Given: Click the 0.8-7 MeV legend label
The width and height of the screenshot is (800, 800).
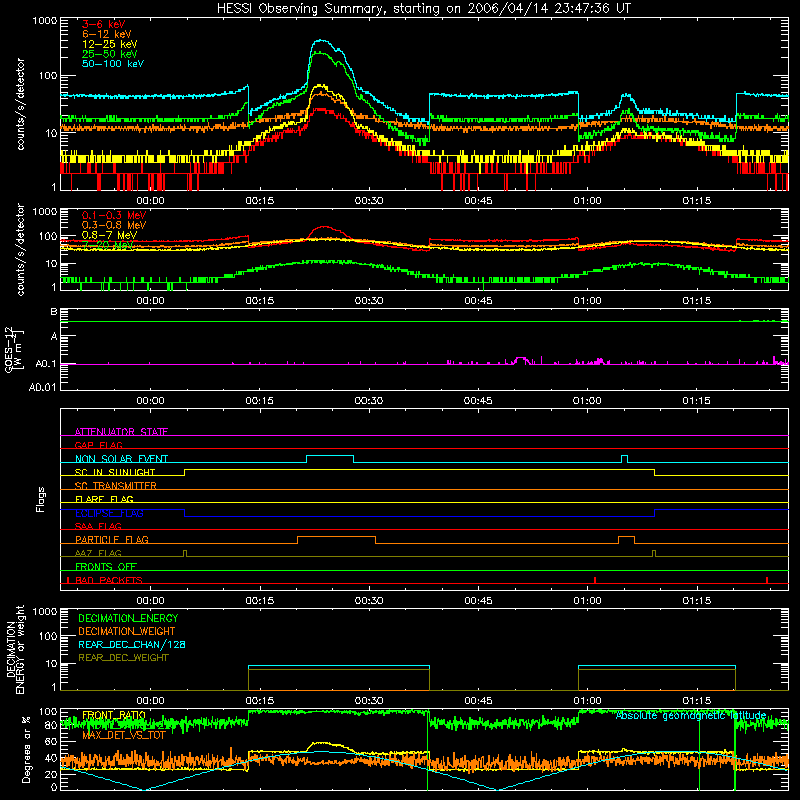Looking at the screenshot, I should pyautogui.click(x=110, y=235).
